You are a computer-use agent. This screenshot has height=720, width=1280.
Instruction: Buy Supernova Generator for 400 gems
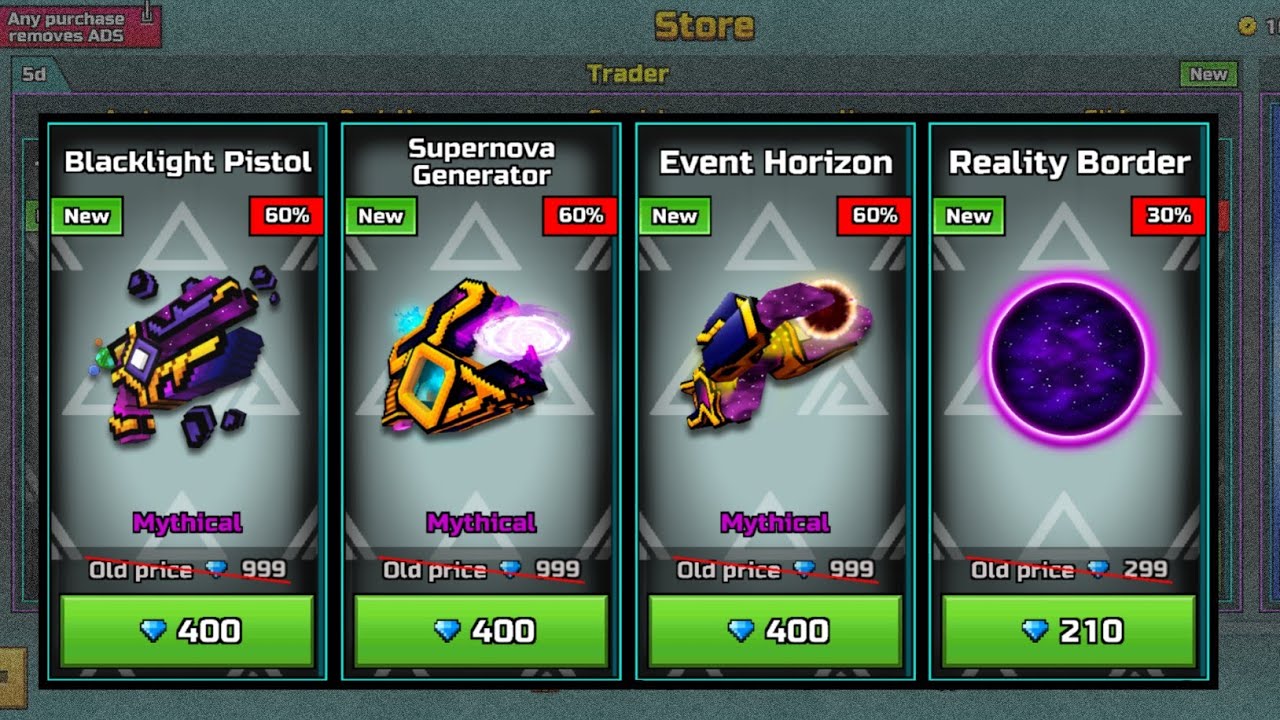[481, 631]
